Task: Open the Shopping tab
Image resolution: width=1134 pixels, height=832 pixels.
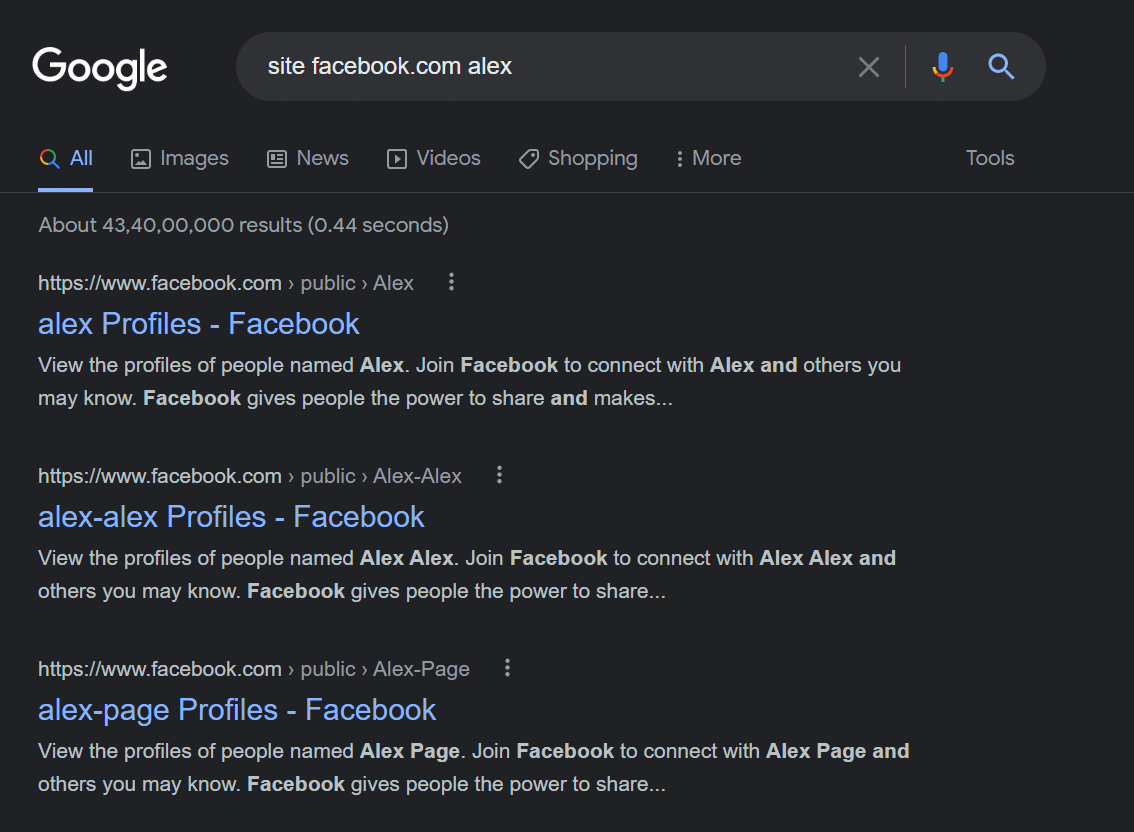Action: pyautogui.click(x=579, y=158)
